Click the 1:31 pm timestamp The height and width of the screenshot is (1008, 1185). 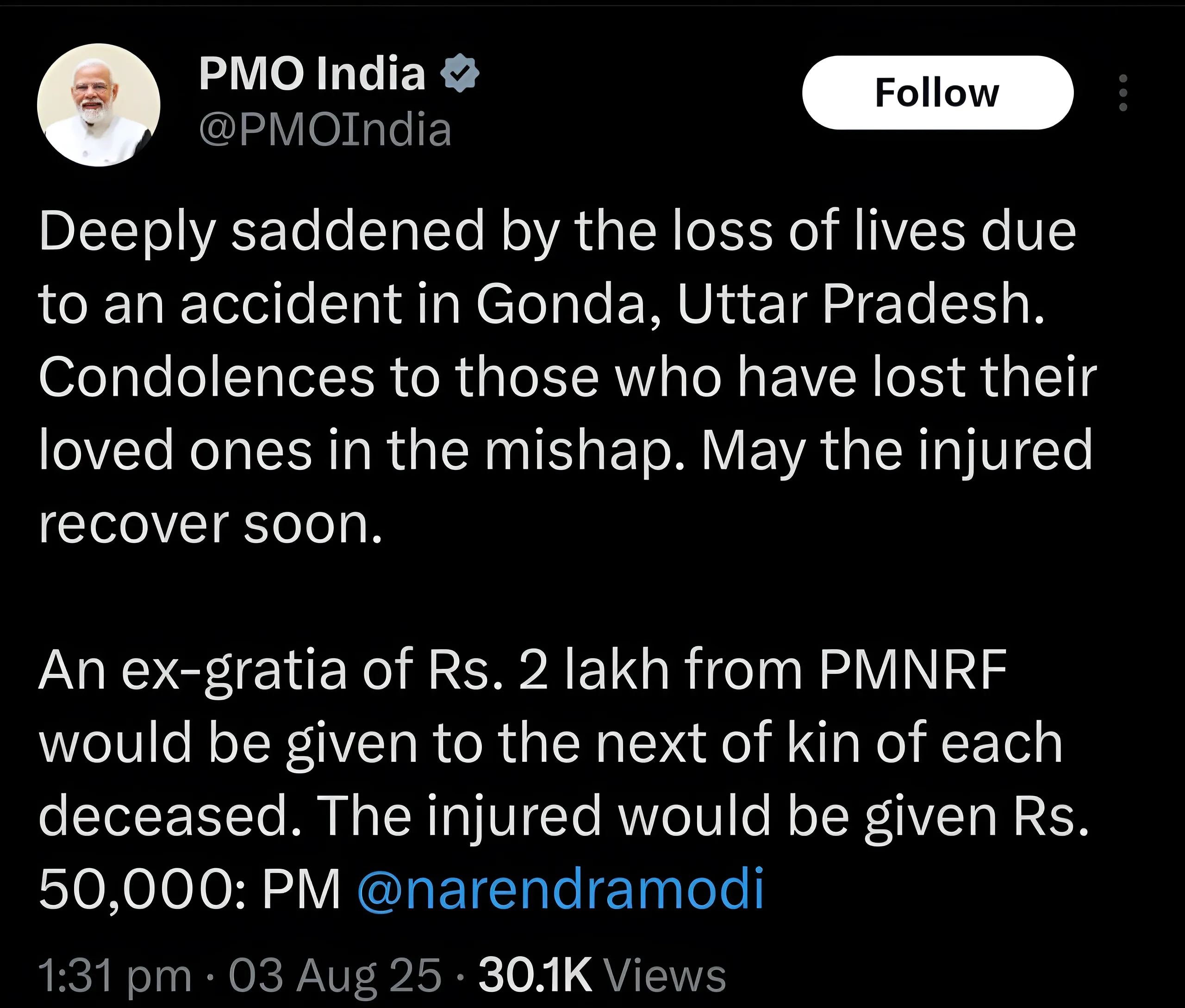click(114, 975)
